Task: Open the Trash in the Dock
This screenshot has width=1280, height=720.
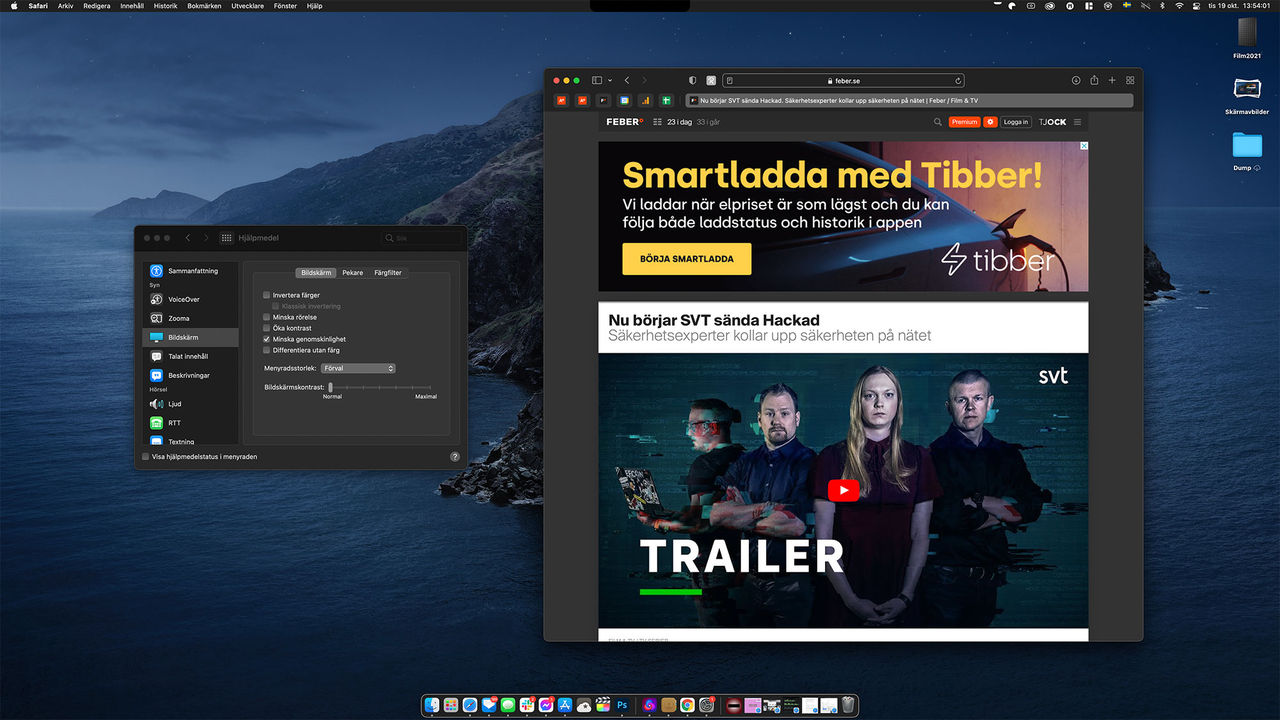Action: (x=847, y=705)
